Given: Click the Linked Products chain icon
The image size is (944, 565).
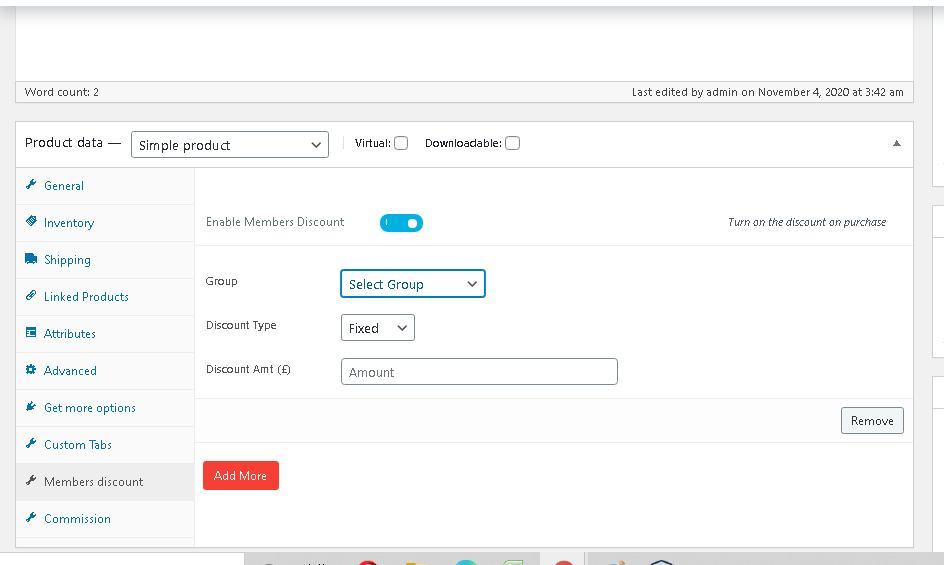Looking at the screenshot, I should click(31, 296).
